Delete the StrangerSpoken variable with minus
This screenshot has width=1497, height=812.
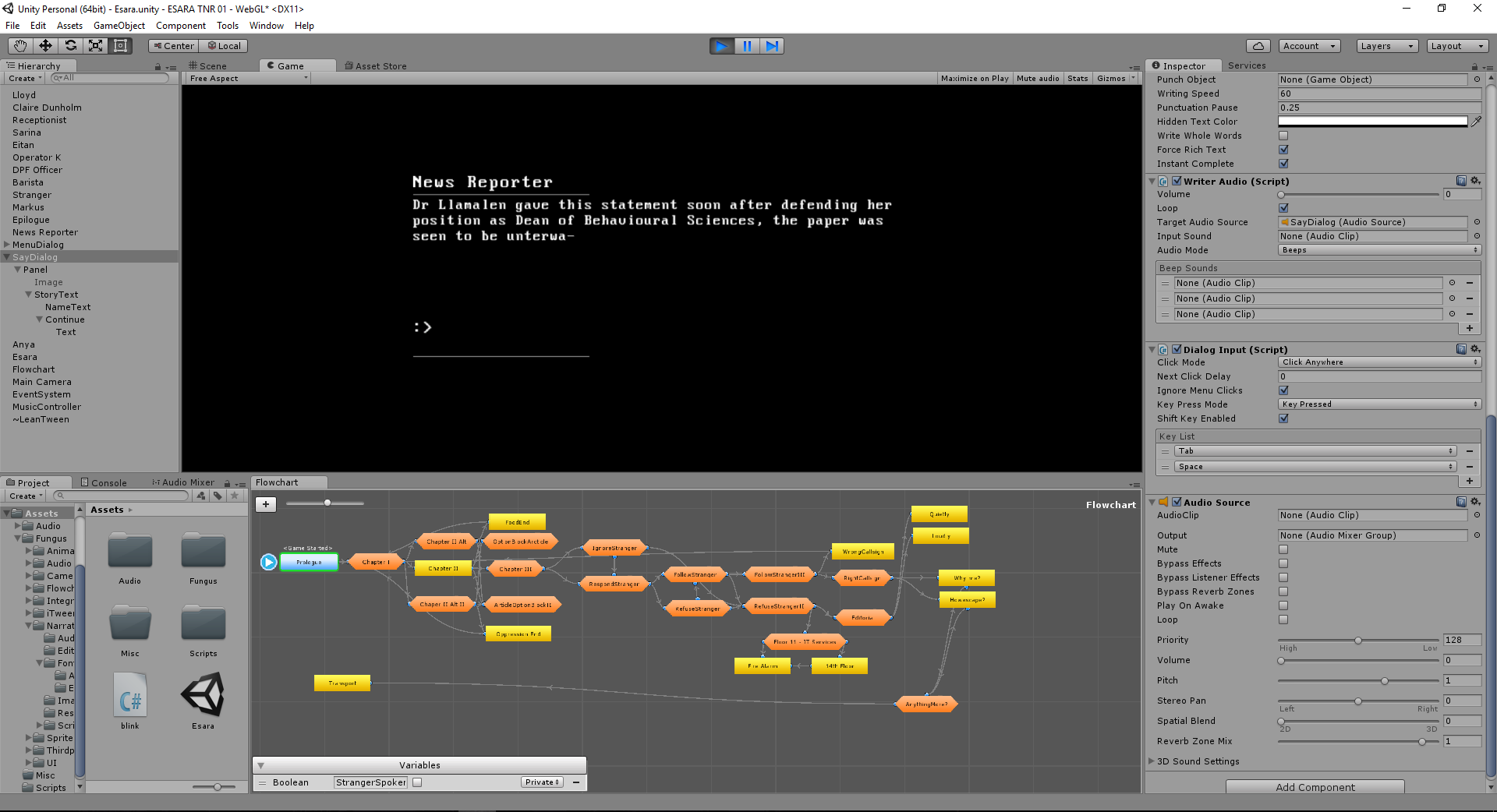pyautogui.click(x=576, y=782)
